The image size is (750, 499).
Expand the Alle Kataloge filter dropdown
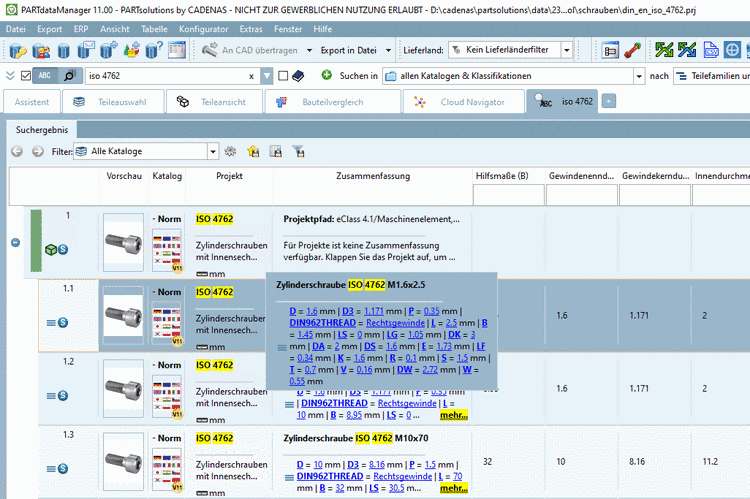[x=213, y=151]
